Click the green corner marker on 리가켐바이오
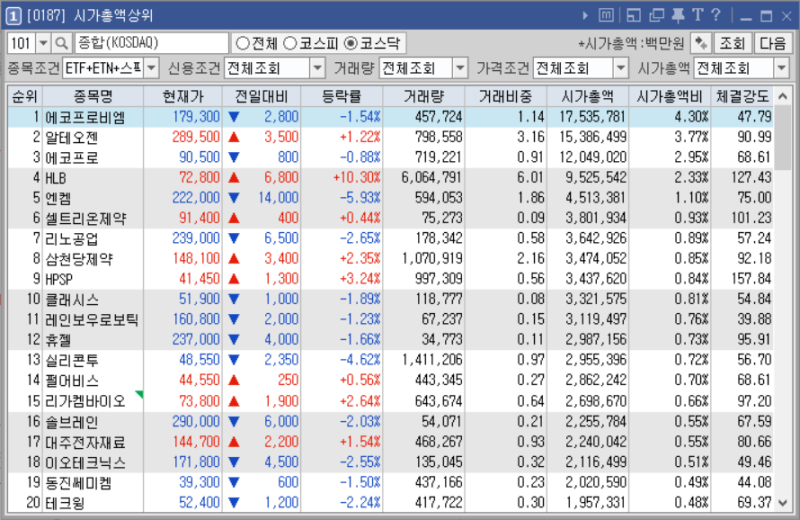This screenshot has height=520, width=800. coord(139,394)
